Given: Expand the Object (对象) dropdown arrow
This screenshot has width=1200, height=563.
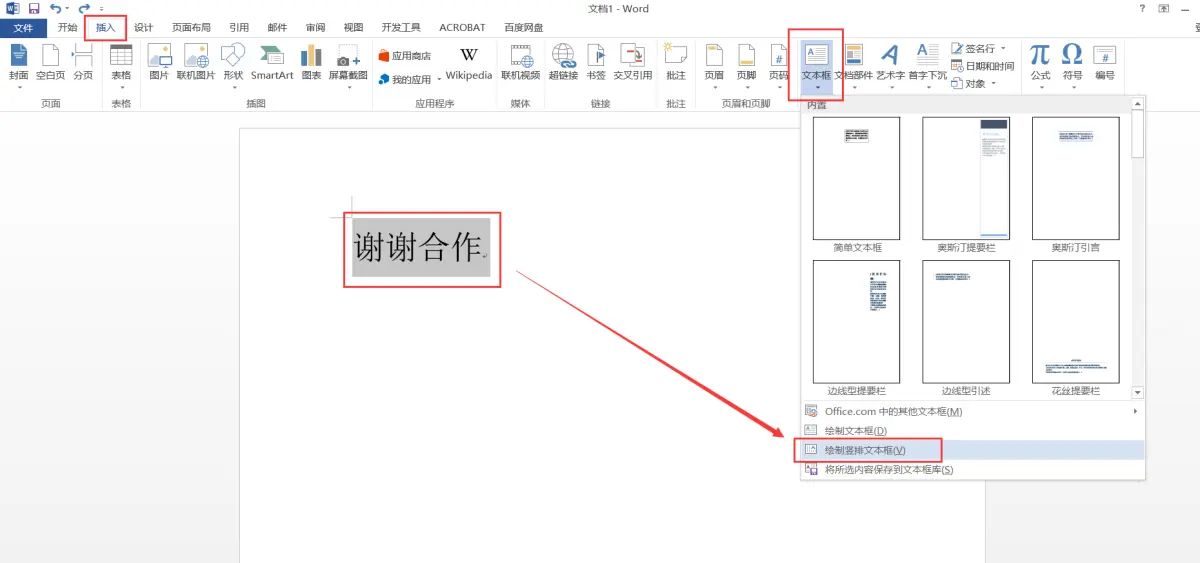Looking at the screenshot, I should click(x=993, y=83).
